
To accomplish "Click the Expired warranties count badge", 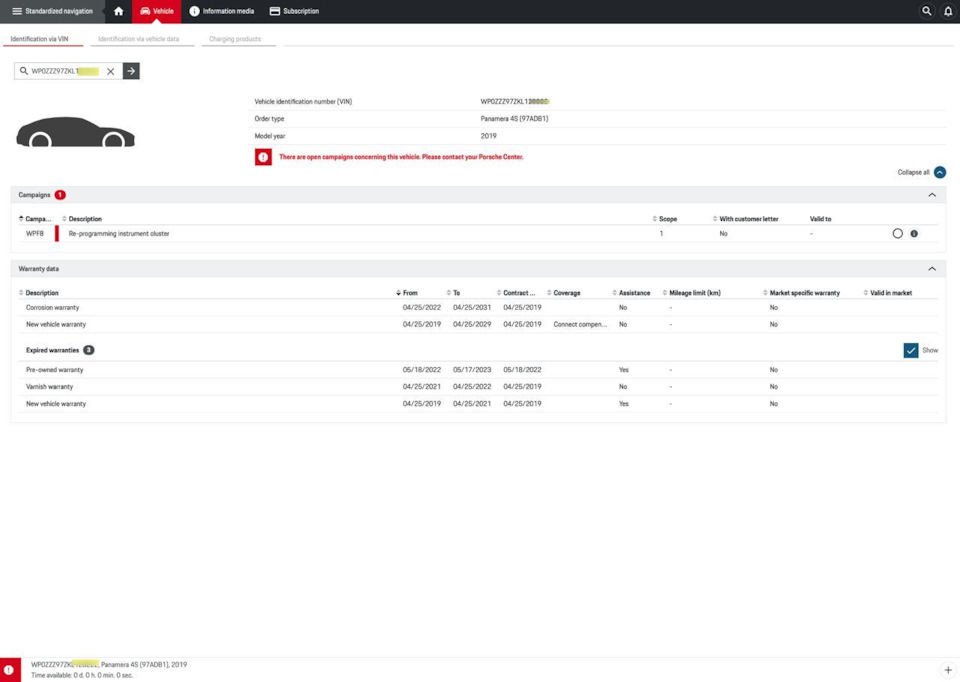I will pos(89,350).
